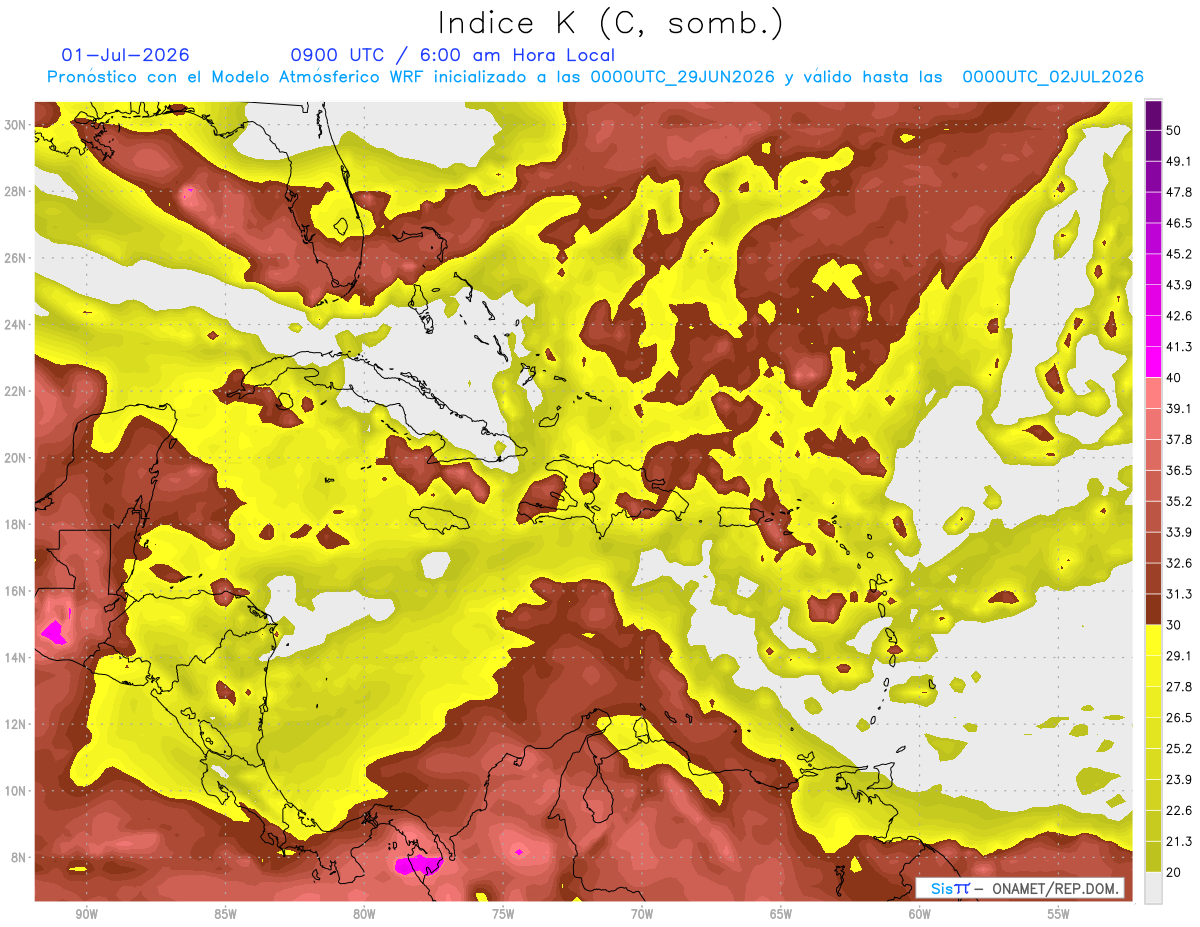Image resolution: width=1200 pixels, height=927 pixels.
Task: Click the colorbar label '50'
Action: [x=1174, y=131]
